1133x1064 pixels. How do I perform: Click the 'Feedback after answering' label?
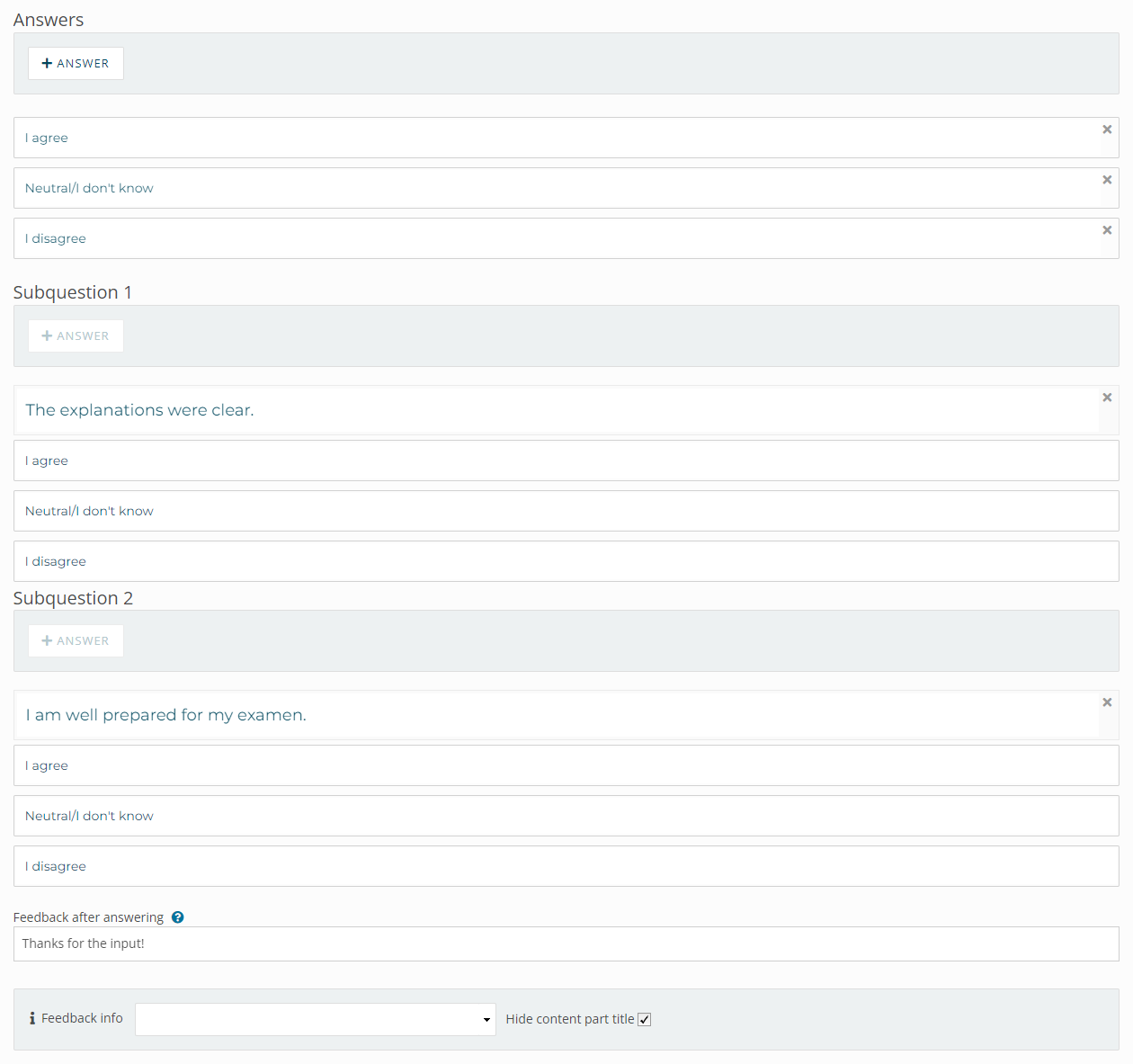(88, 917)
